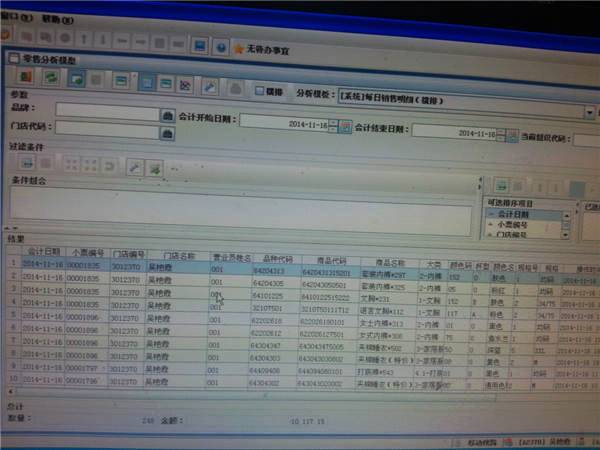Toggle the 横排 checkbox
Image resolution: width=600 pixels, height=450 pixels.
pyautogui.click(x=260, y=90)
